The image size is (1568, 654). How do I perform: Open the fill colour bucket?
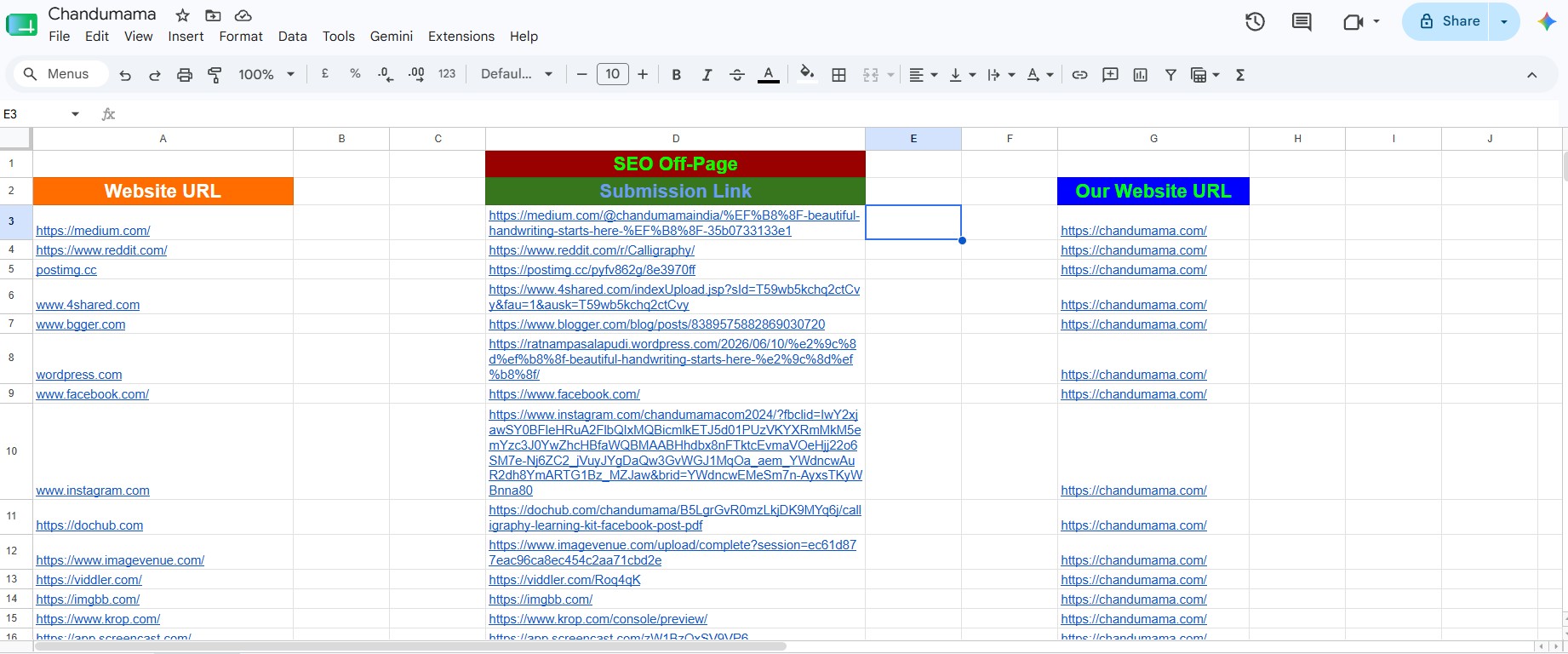806,73
